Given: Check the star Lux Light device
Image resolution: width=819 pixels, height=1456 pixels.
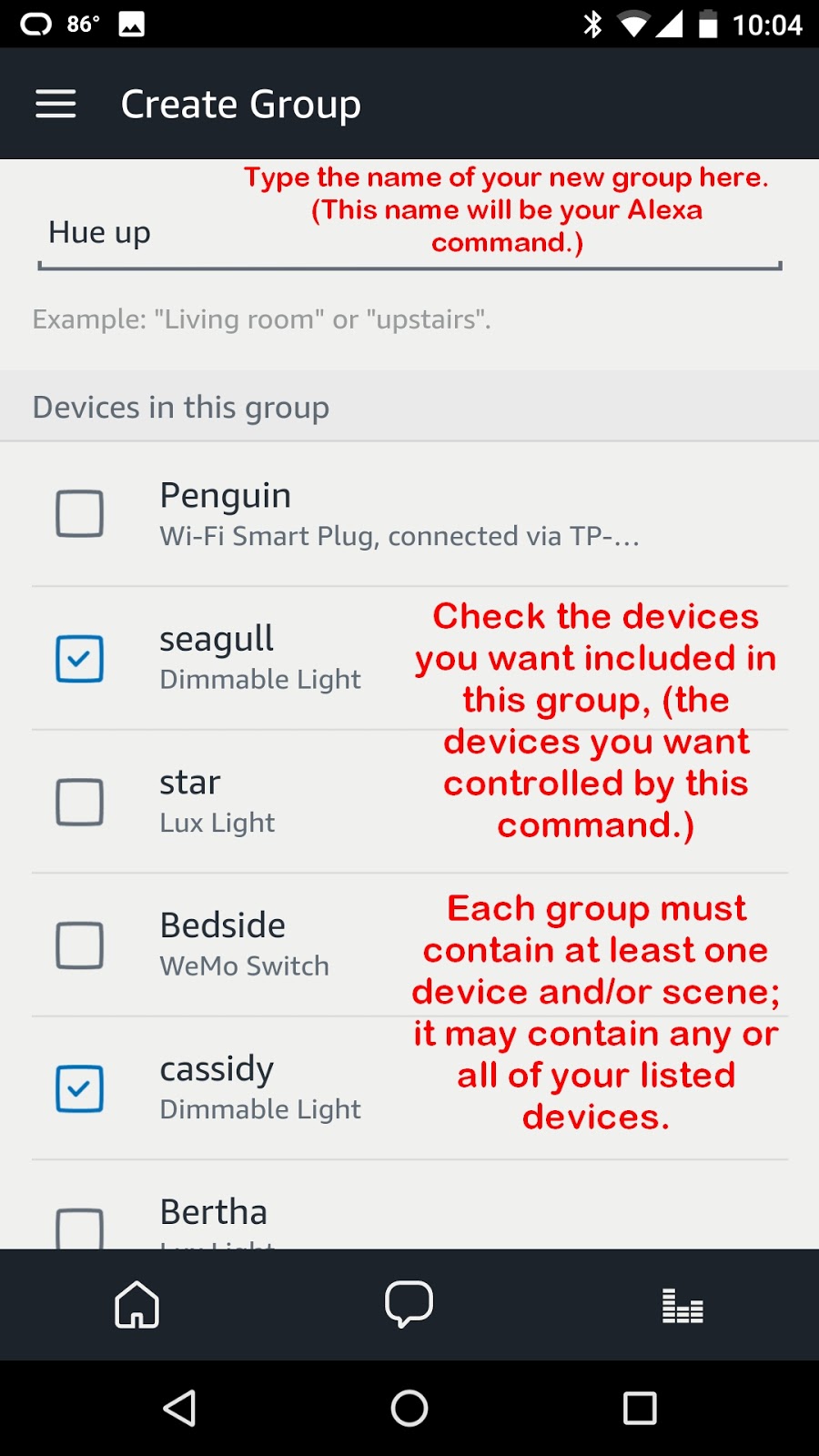Looking at the screenshot, I should coord(80,802).
